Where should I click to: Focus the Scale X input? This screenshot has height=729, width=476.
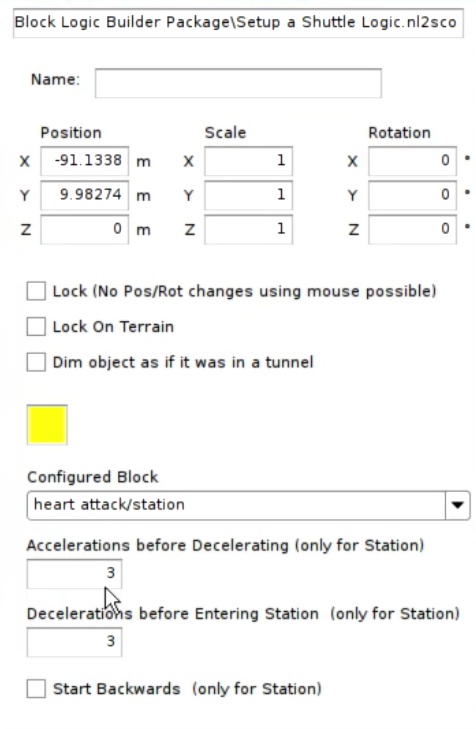(x=248, y=161)
